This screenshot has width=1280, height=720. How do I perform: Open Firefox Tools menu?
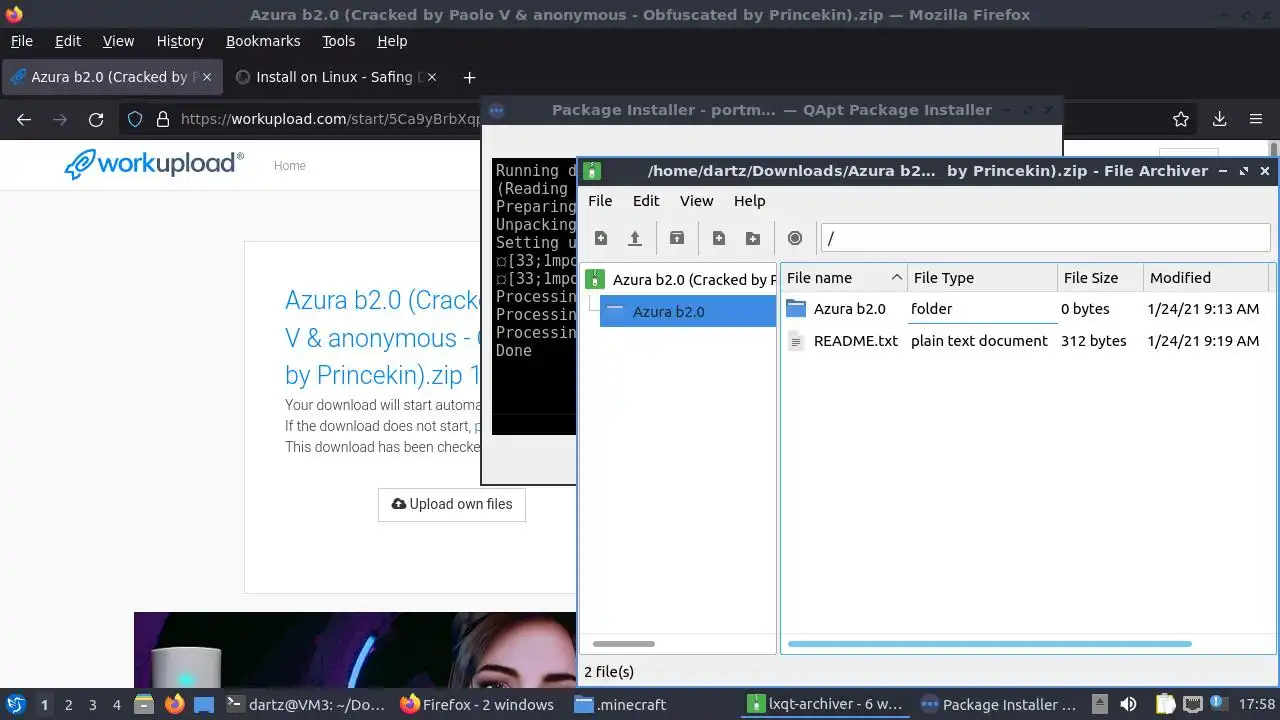click(338, 41)
